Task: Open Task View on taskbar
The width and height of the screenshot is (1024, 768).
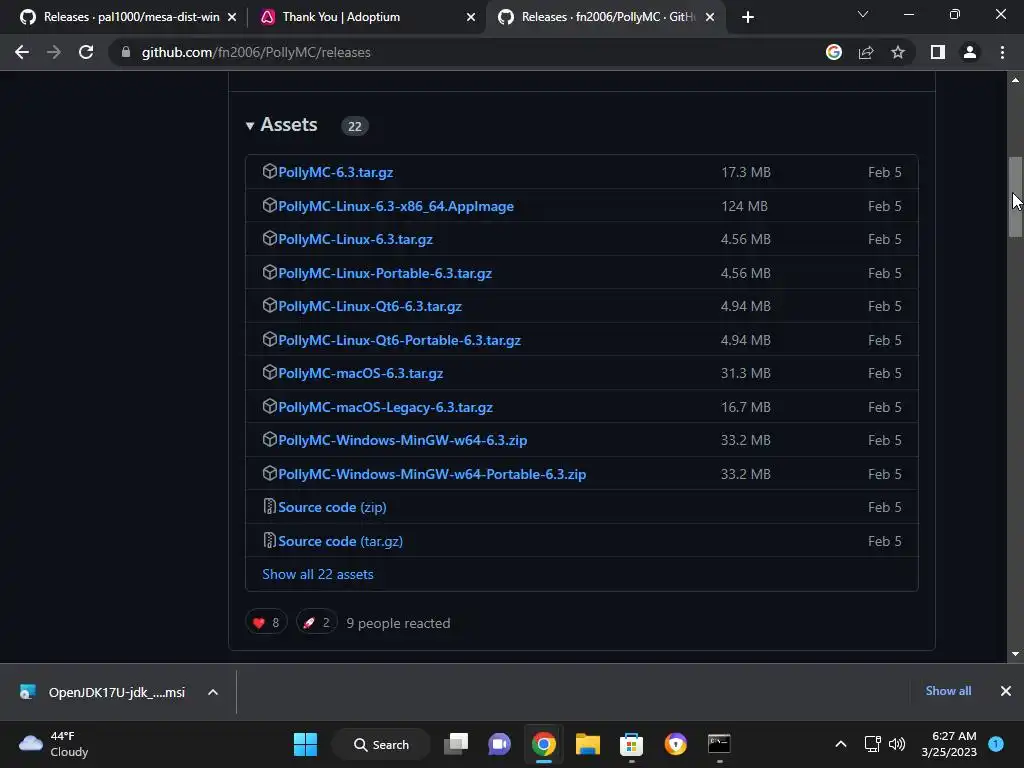Action: [456, 744]
